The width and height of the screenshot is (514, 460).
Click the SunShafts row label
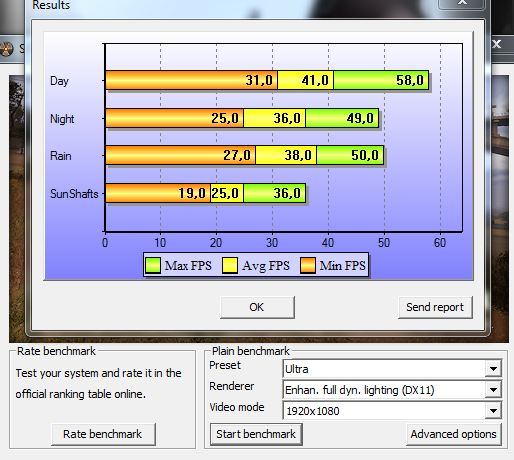point(74,194)
